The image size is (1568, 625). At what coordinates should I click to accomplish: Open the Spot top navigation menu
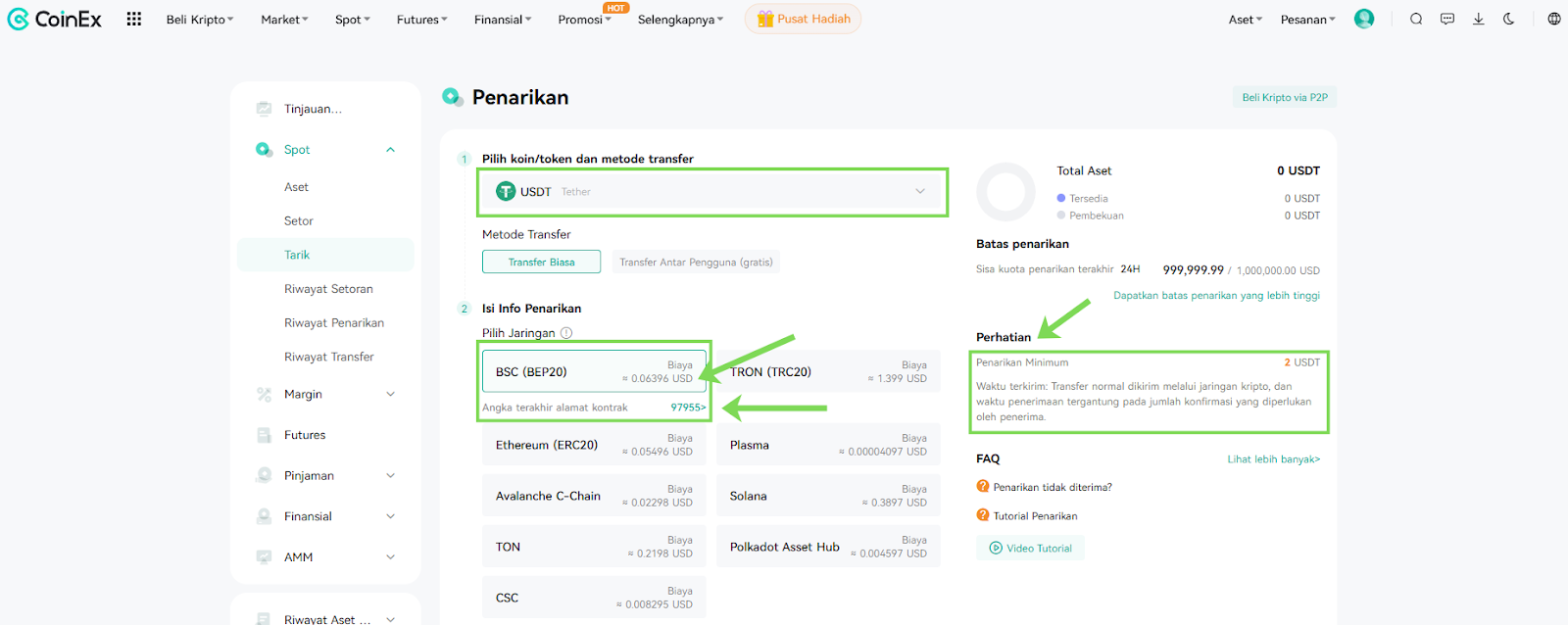coord(353,20)
